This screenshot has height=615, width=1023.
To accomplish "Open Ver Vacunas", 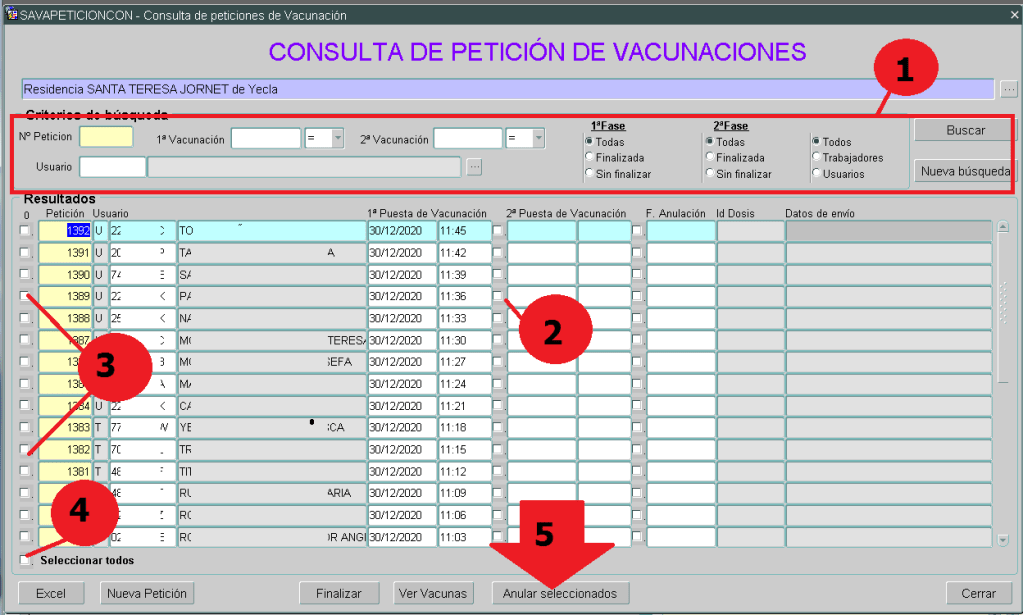I will point(432,593).
